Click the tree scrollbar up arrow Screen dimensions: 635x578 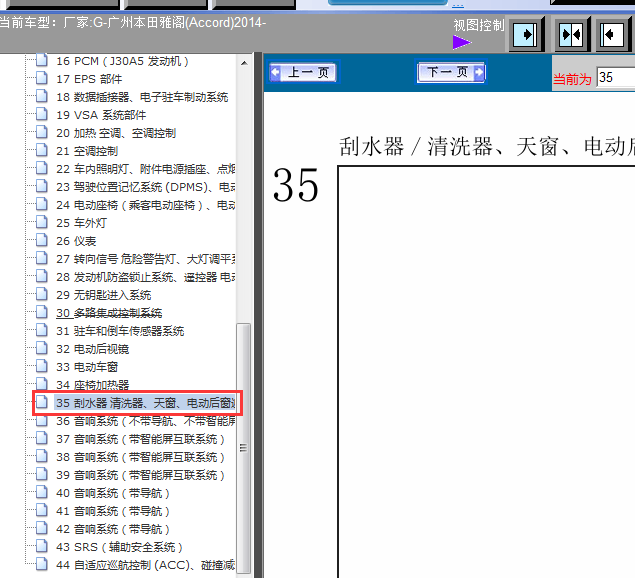point(244,63)
